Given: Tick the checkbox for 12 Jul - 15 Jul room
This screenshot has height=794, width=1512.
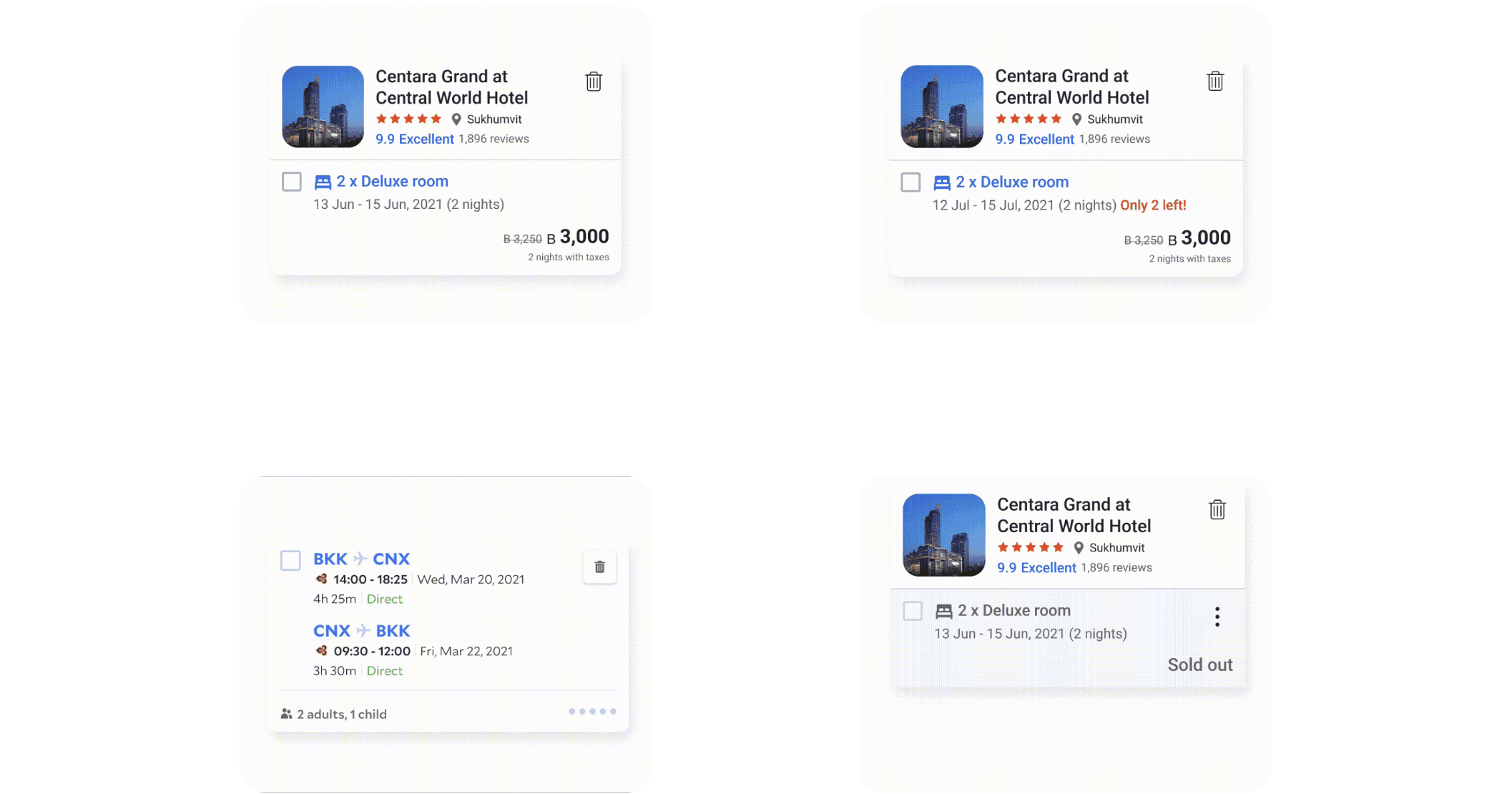Looking at the screenshot, I should (x=910, y=182).
